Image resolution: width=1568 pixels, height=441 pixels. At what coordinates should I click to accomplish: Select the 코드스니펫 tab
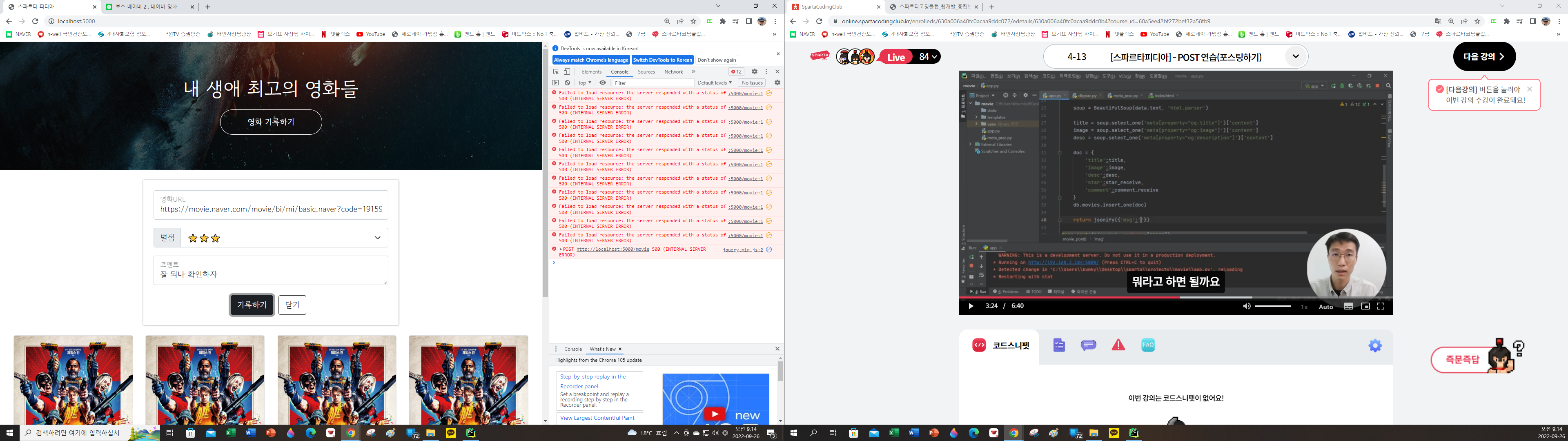tap(1000, 345)
